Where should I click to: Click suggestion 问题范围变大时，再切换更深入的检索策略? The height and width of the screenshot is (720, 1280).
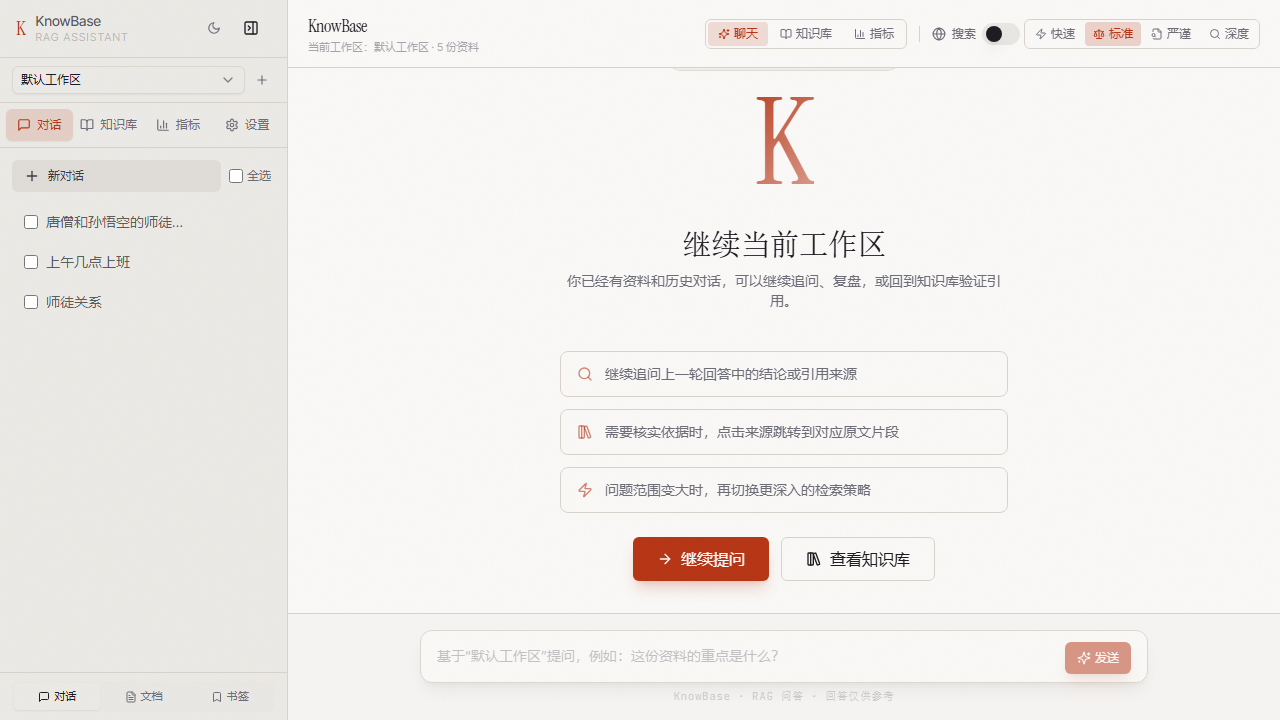784,490
